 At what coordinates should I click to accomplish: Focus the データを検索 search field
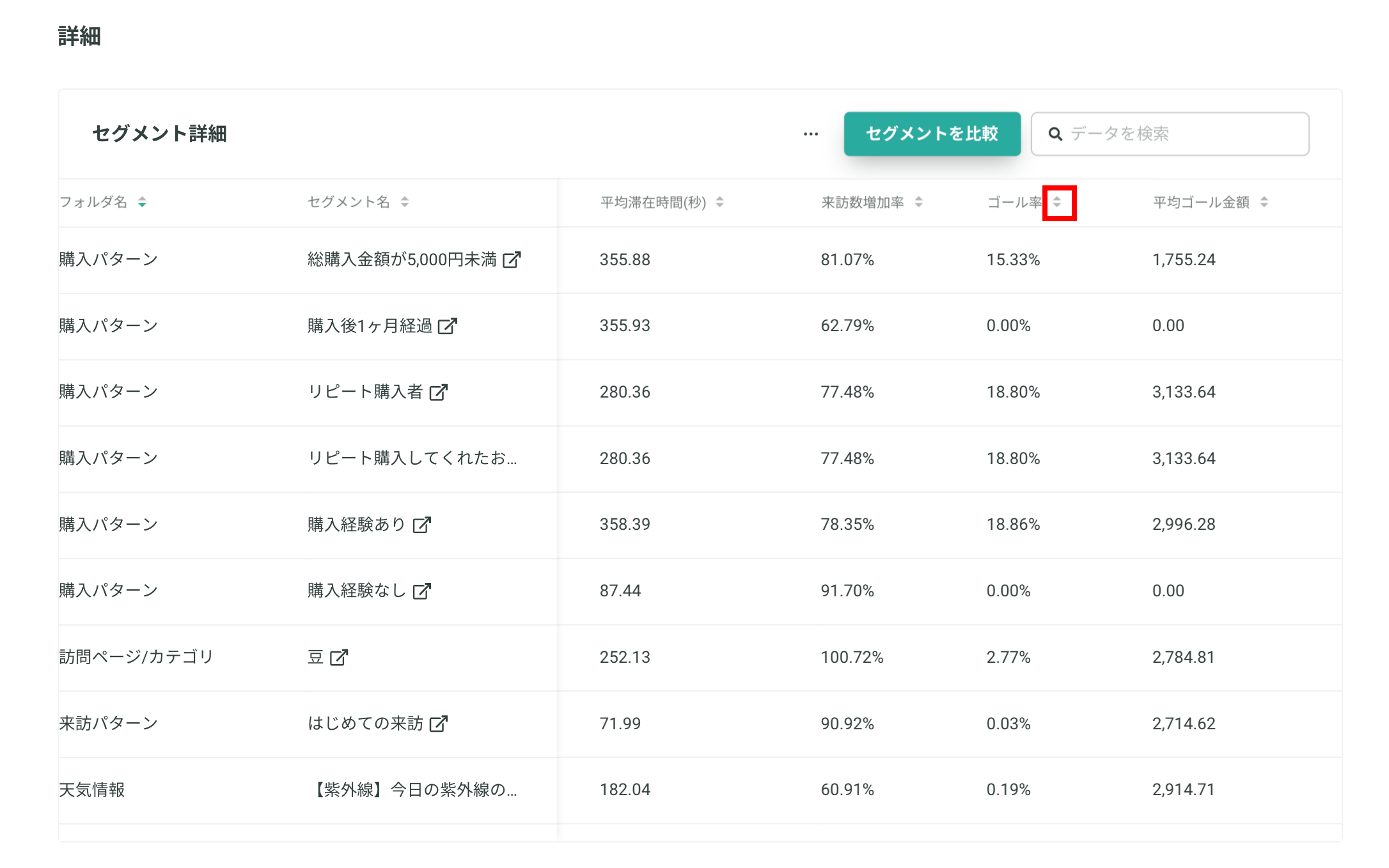click(x=1170, y=134)
